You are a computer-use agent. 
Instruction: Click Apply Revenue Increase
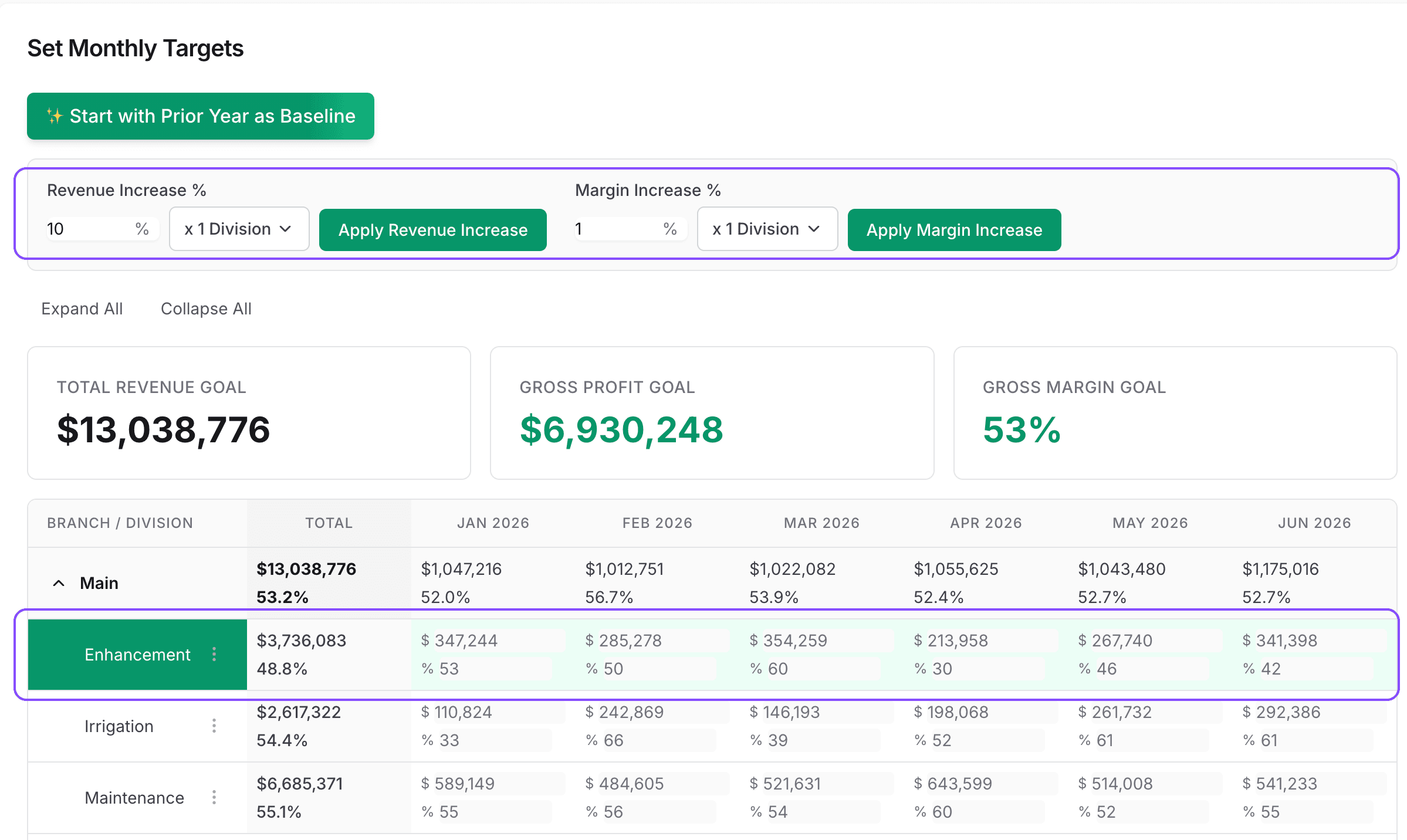(432, 229)
